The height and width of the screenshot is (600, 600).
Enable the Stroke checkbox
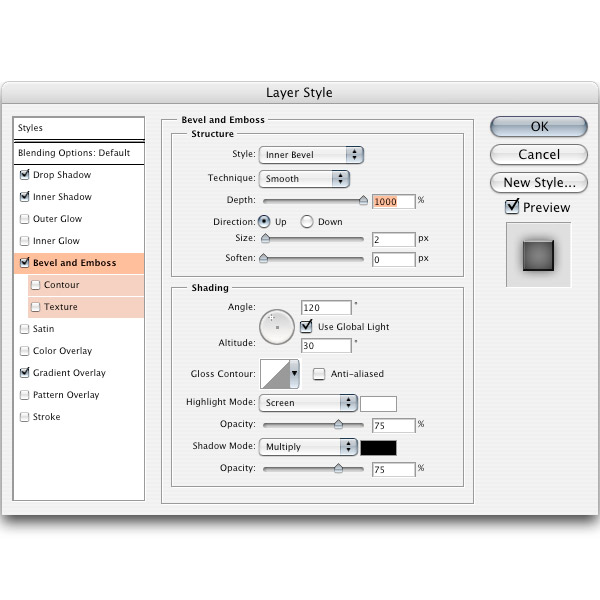click(x=24, y=417)
